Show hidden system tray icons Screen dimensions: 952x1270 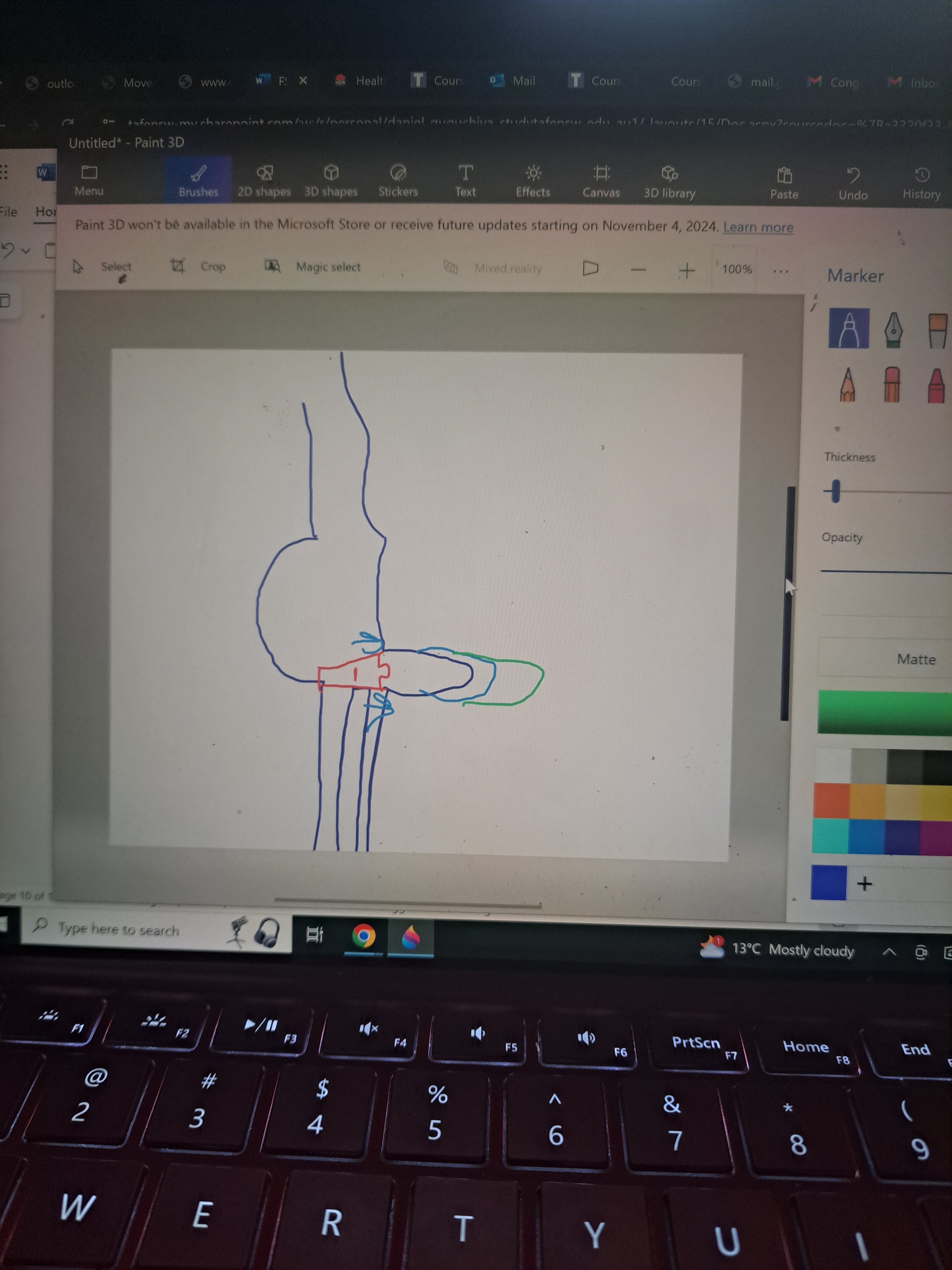click(889, 952)
